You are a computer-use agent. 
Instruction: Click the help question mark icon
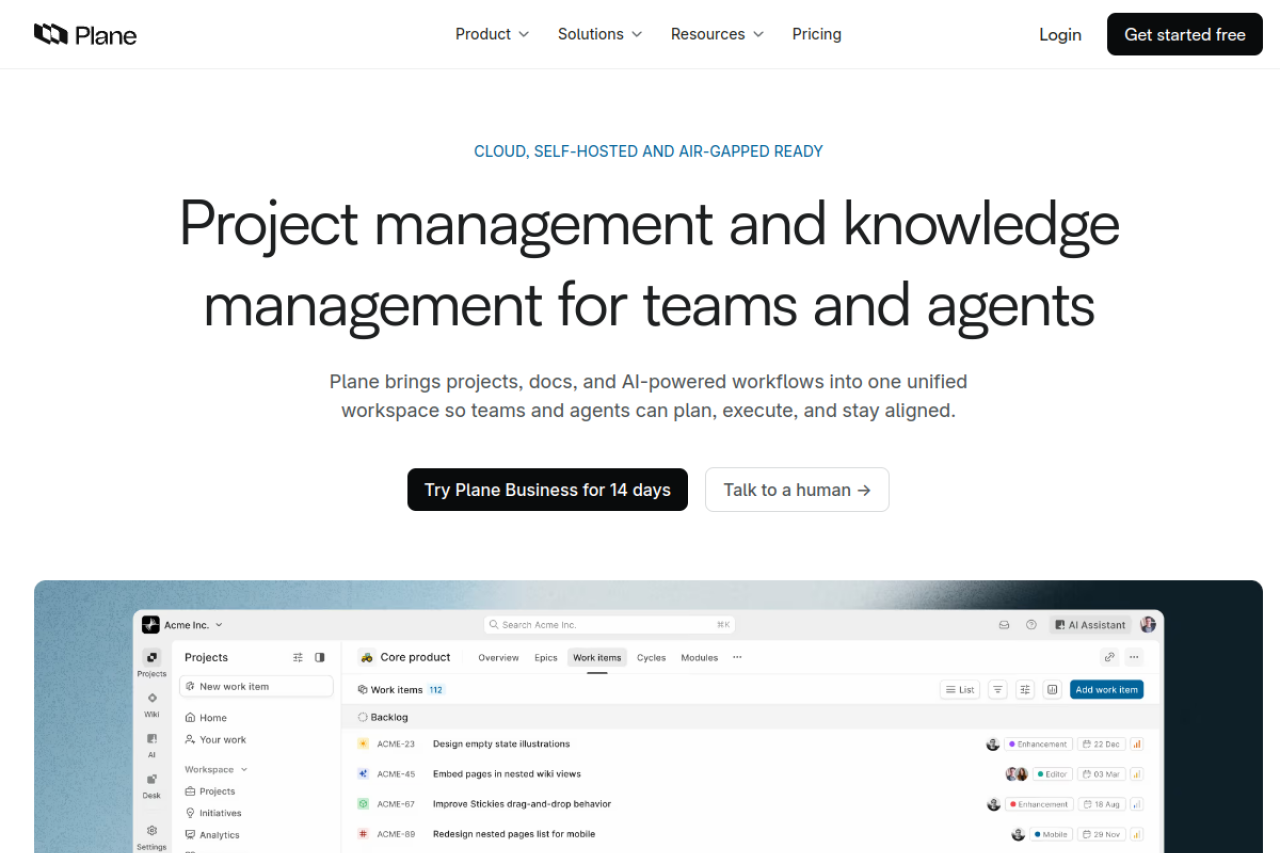1031,625
